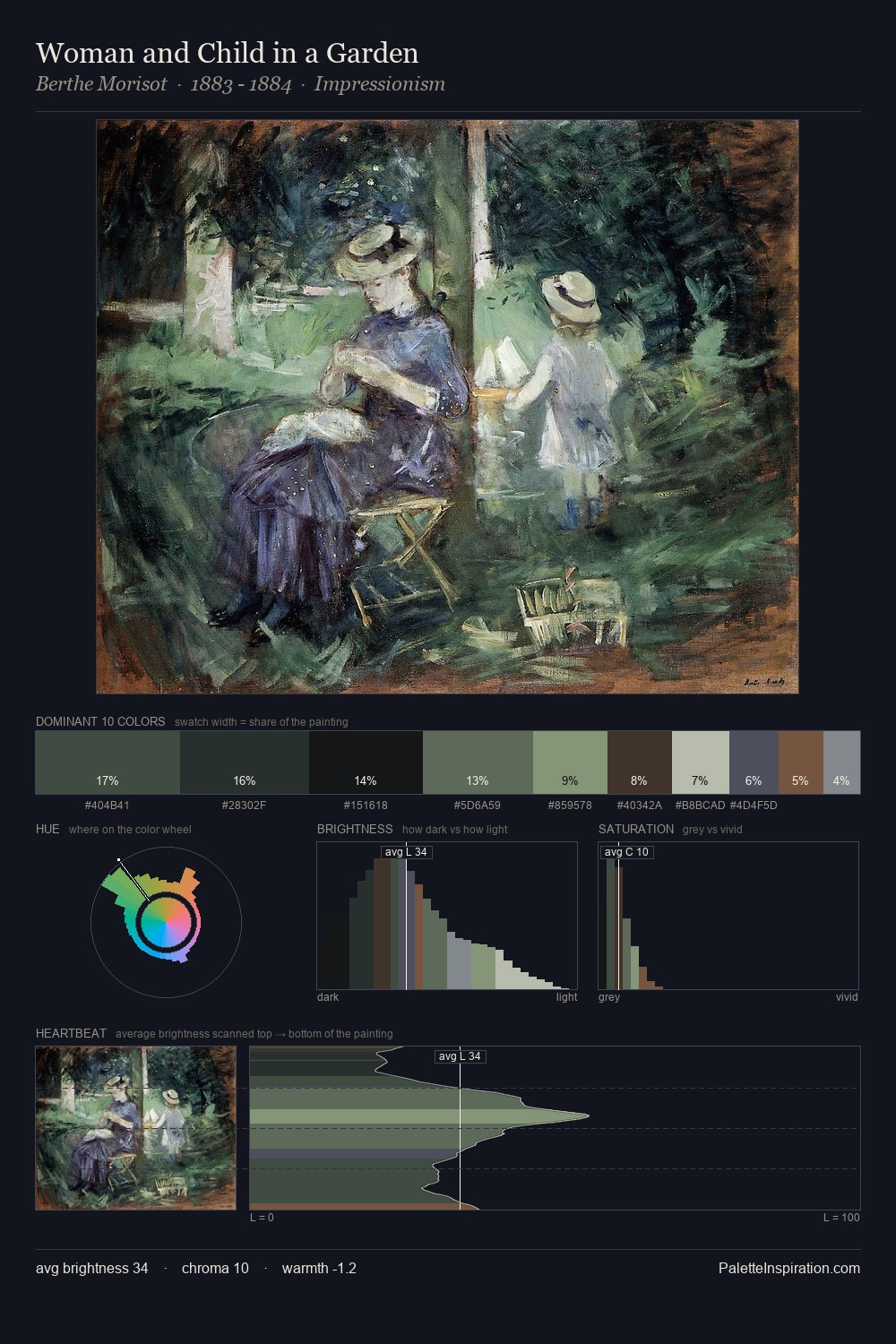Click the 'chroma 10' footer stat
This screenshot has width=896, height=1344.
pos(215,1268)
